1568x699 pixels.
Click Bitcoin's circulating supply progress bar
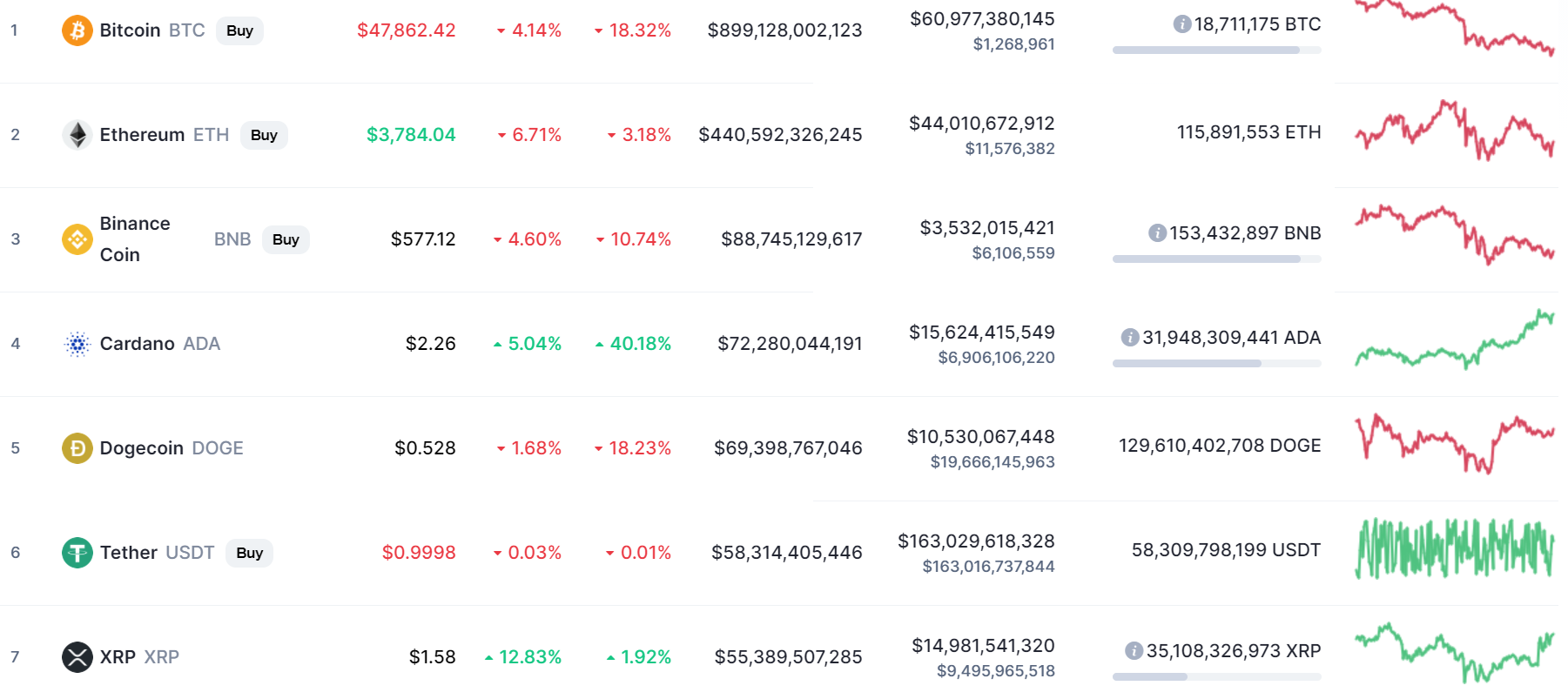[1216, 50]
